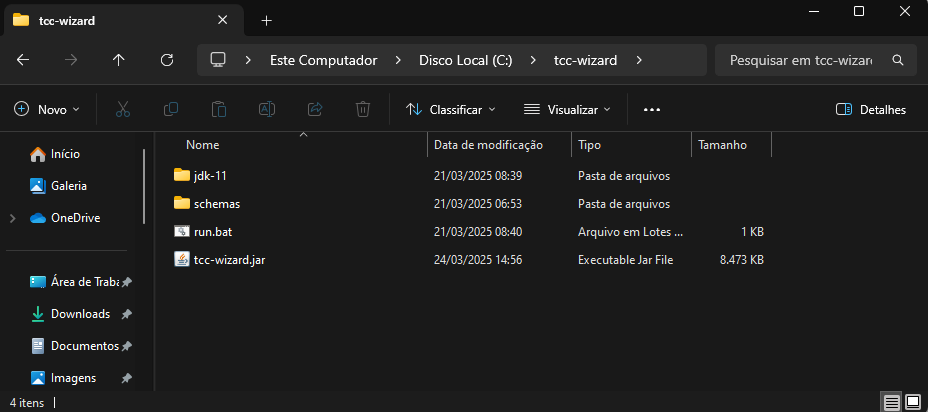This screenshot has height=412, width=928.
Task: Open the Novo dropdown menu
Action: click(48, 109)
